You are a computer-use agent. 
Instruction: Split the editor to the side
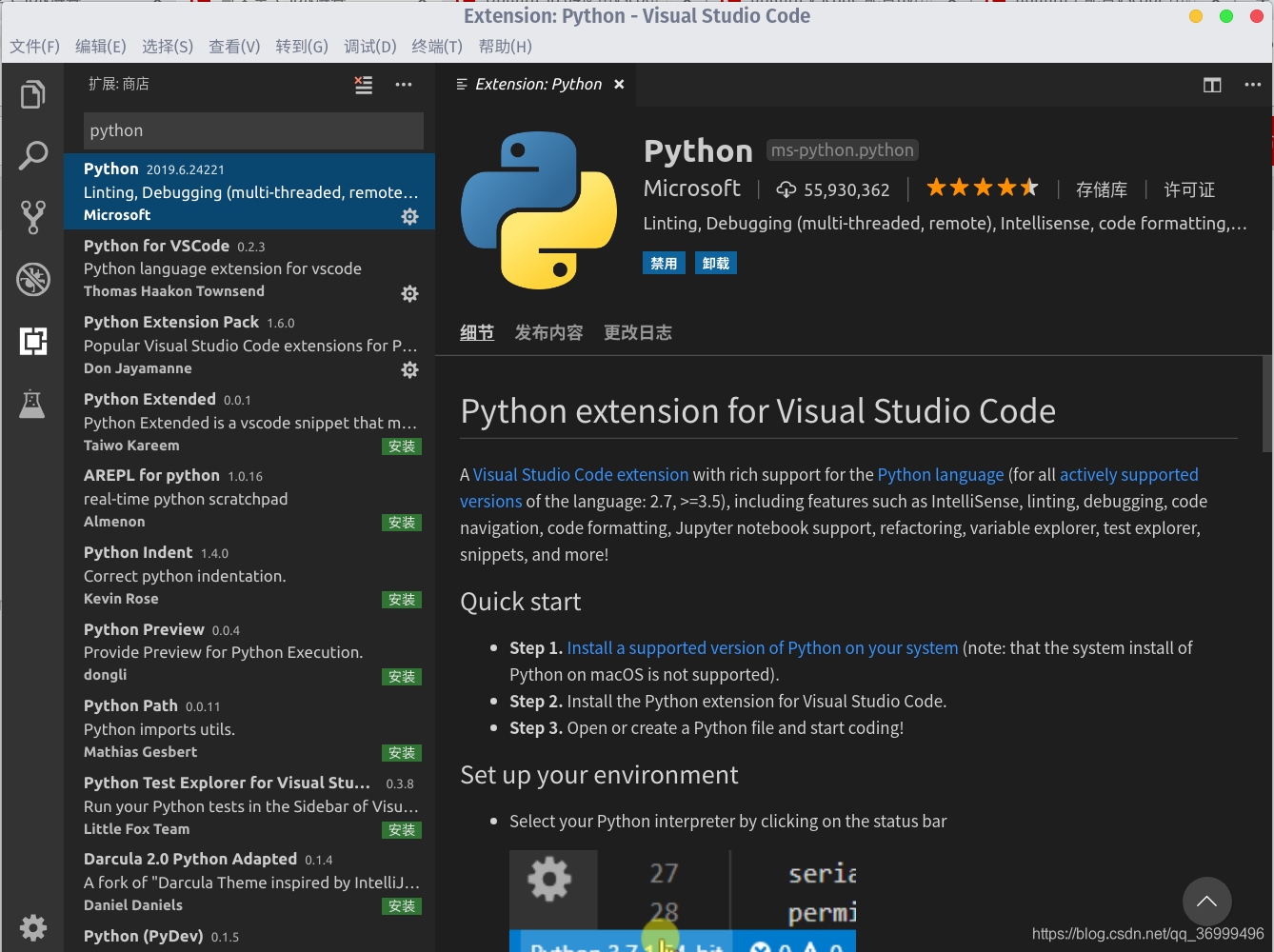coord(1212,85)
